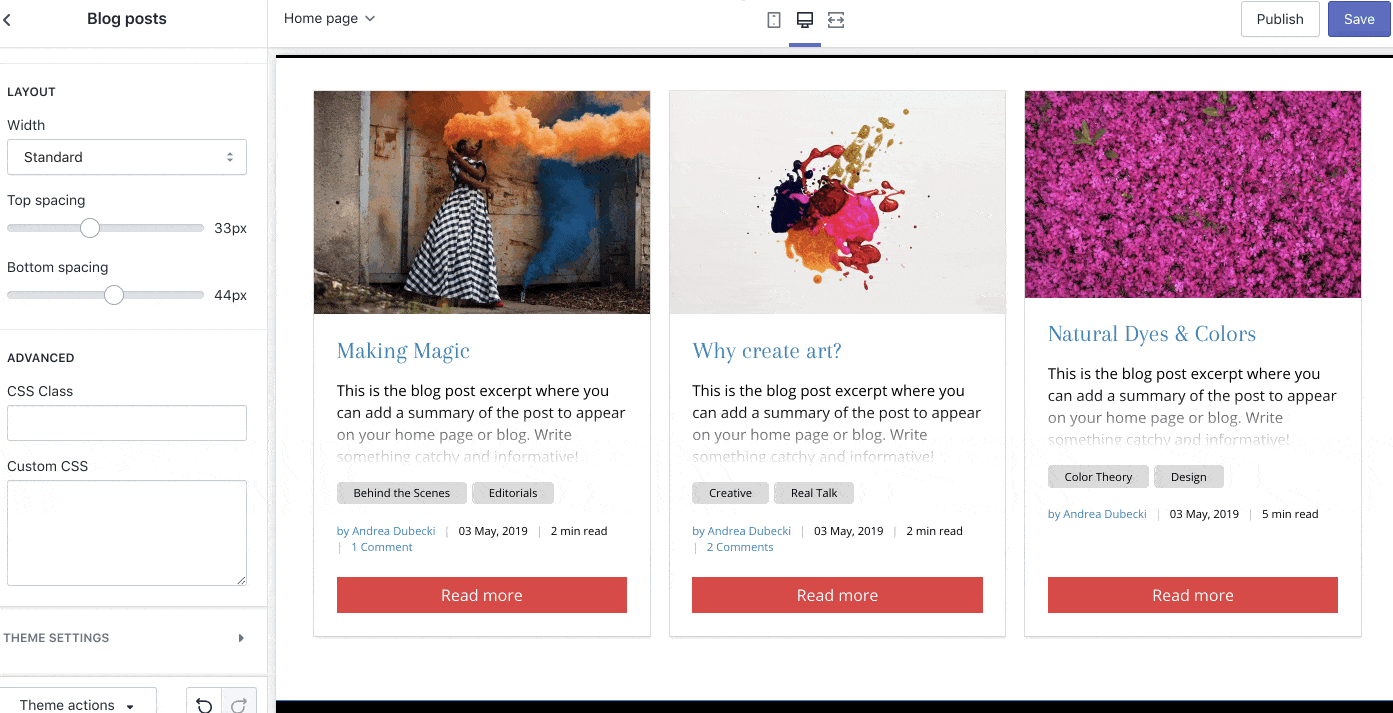
Task: Open the Making Magic post title
Action: tap(403, 351)
